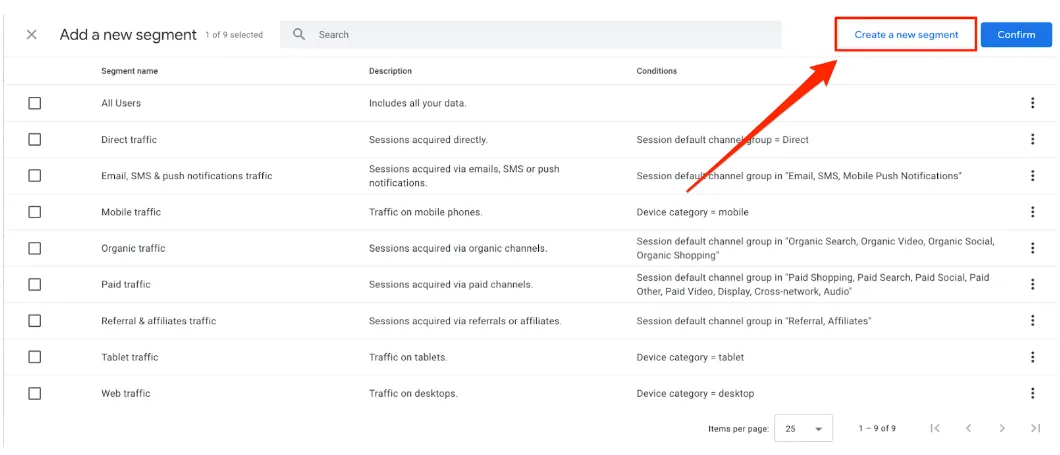Select the Direct traffic segment checkbox
This screenshot has height=455, width=1060.
coord(35,140)
